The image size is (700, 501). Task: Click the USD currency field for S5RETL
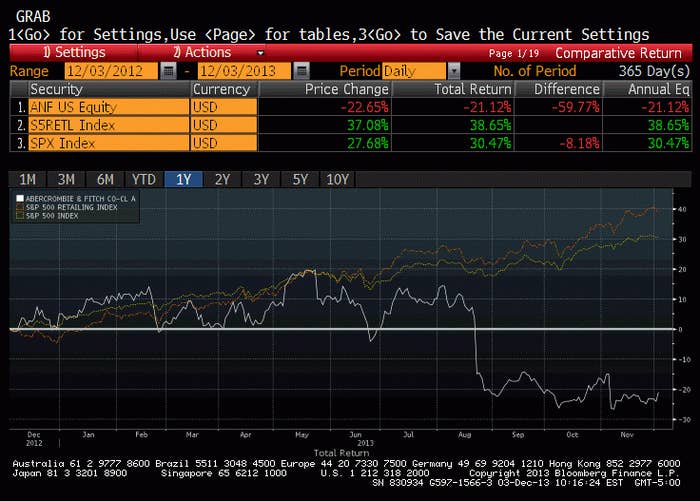[224, 125]
